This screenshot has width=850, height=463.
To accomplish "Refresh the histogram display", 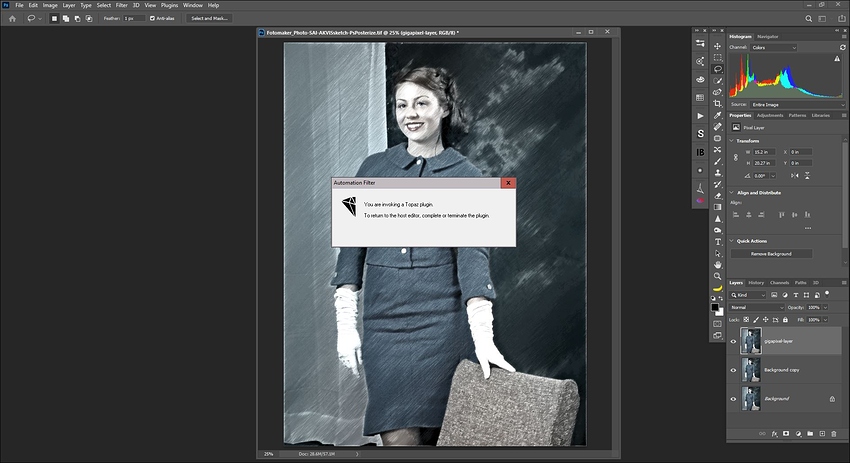I will tap(842, 48).
